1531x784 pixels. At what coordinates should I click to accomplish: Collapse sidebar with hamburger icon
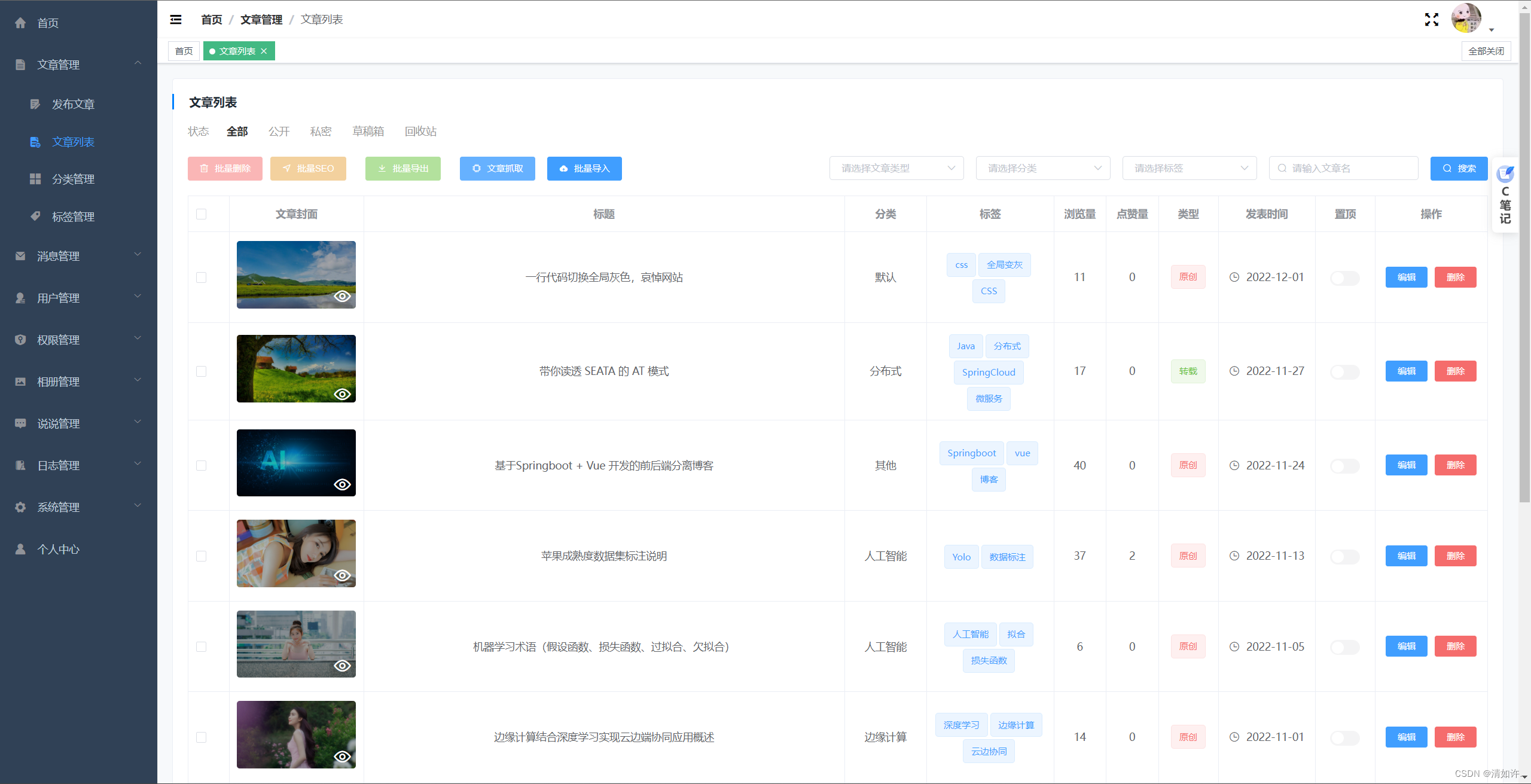point(176,20)
